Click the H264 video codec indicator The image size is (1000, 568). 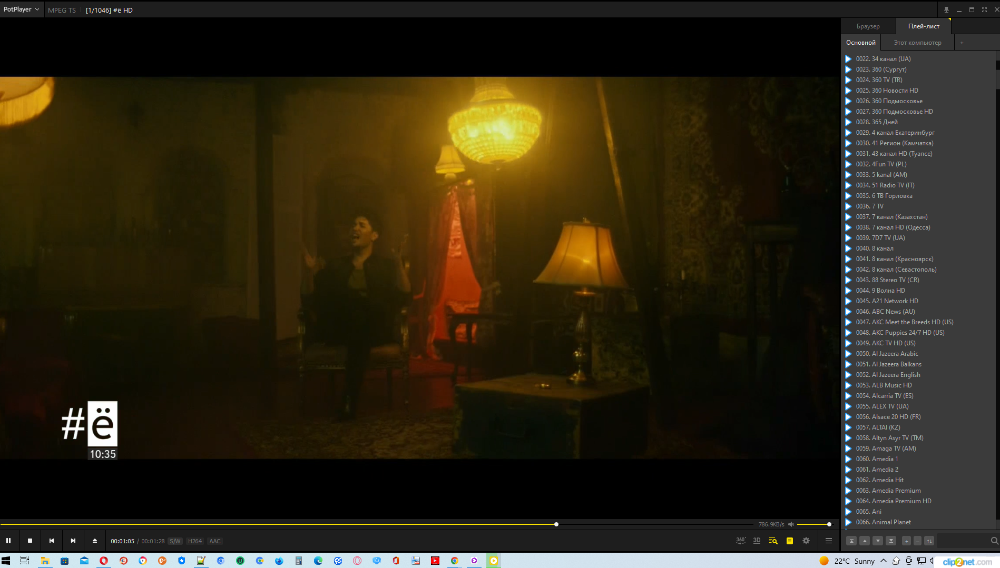[195, 541]
